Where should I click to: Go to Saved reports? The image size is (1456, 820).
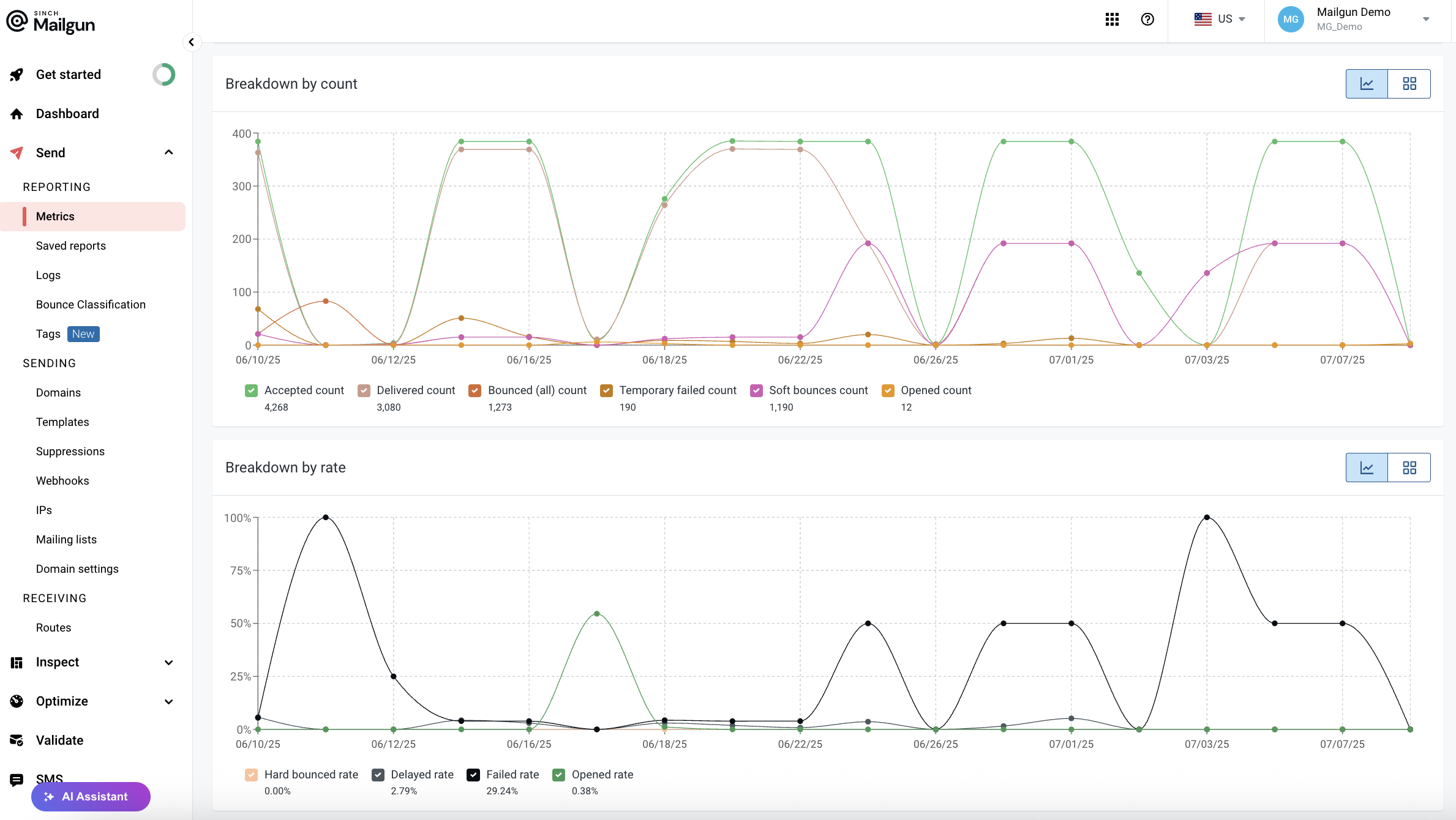point(70,246)
